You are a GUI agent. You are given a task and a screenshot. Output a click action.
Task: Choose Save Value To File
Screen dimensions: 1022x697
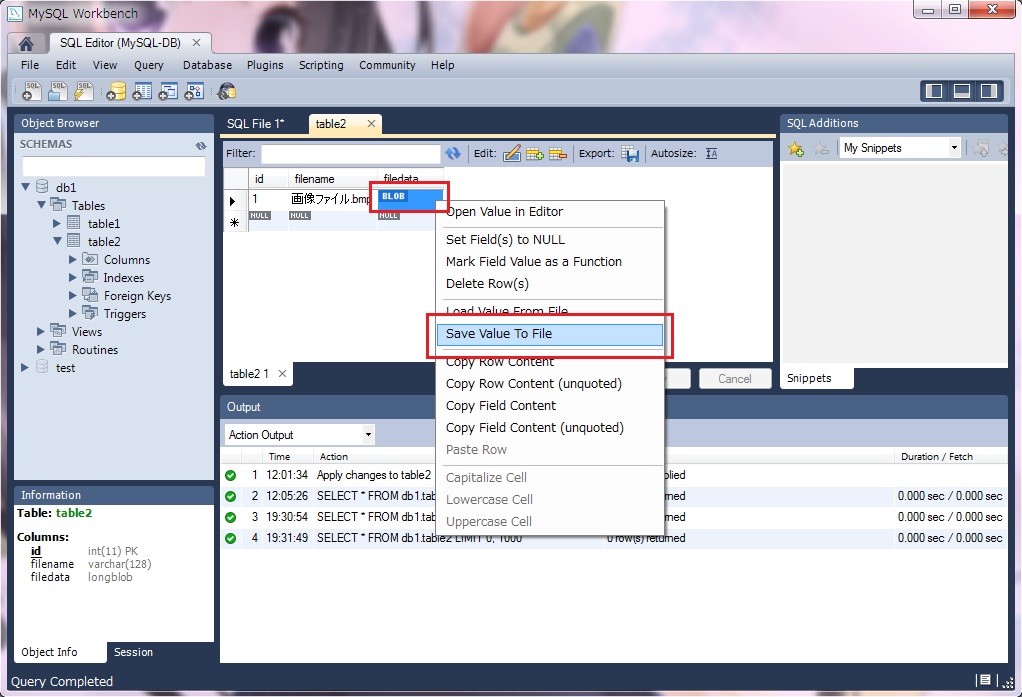coord(549,334)
